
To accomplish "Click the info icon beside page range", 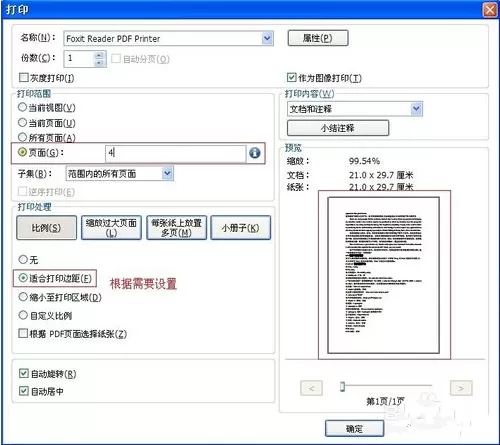I will pos(255,153).
